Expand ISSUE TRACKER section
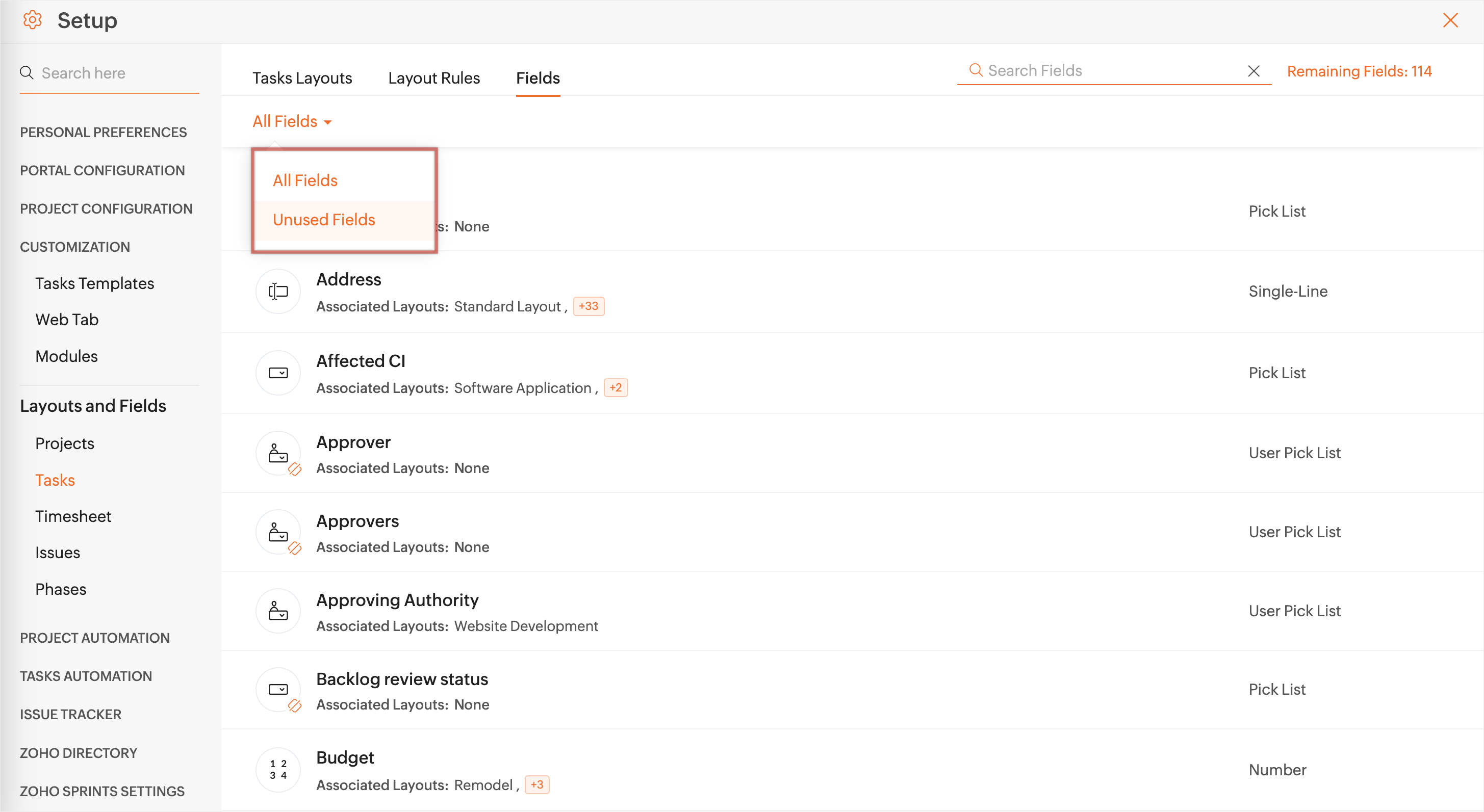Viewport: 1484px width, 812px height. (71, 715)
